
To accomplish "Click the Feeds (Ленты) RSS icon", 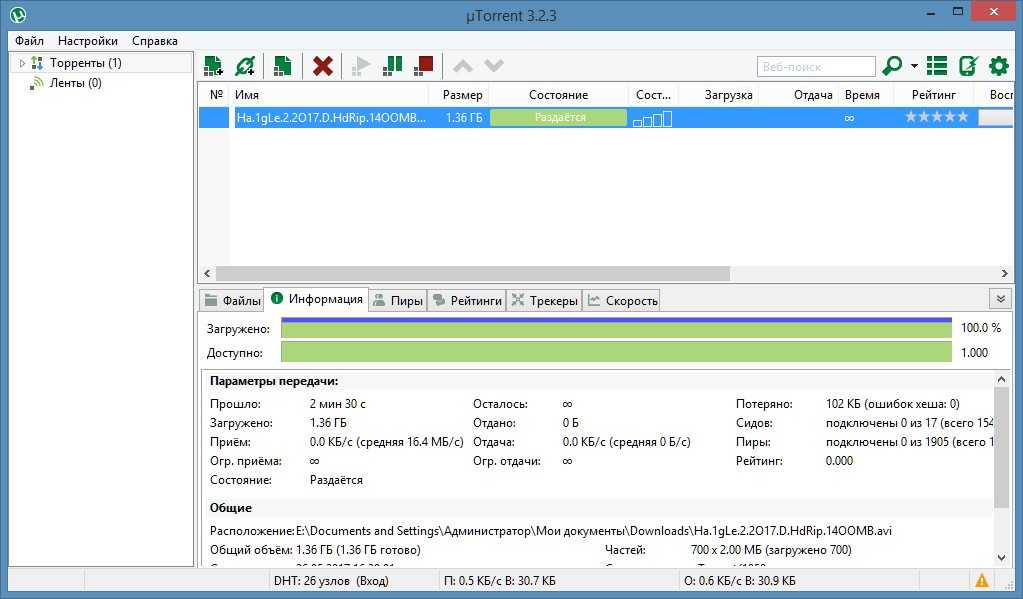I will tap(37, 83).
